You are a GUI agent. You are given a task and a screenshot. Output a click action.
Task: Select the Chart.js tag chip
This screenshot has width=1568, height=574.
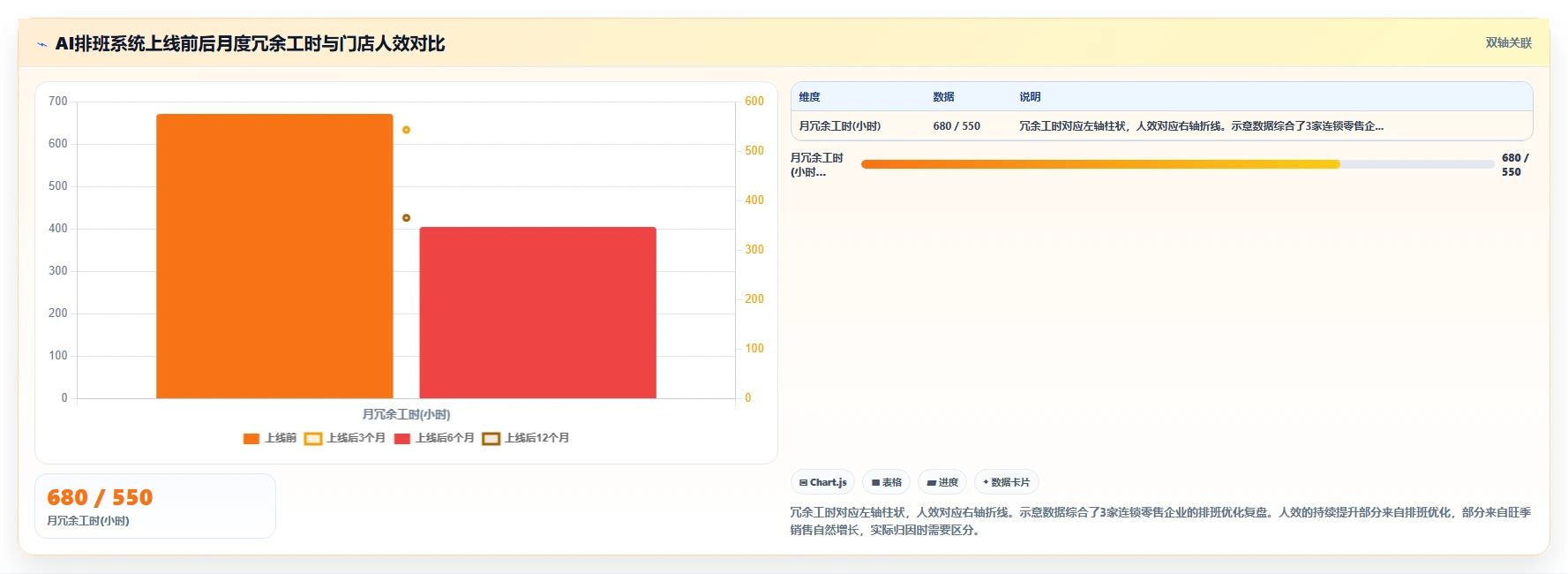pyautogui.click(x=822, y=482)
